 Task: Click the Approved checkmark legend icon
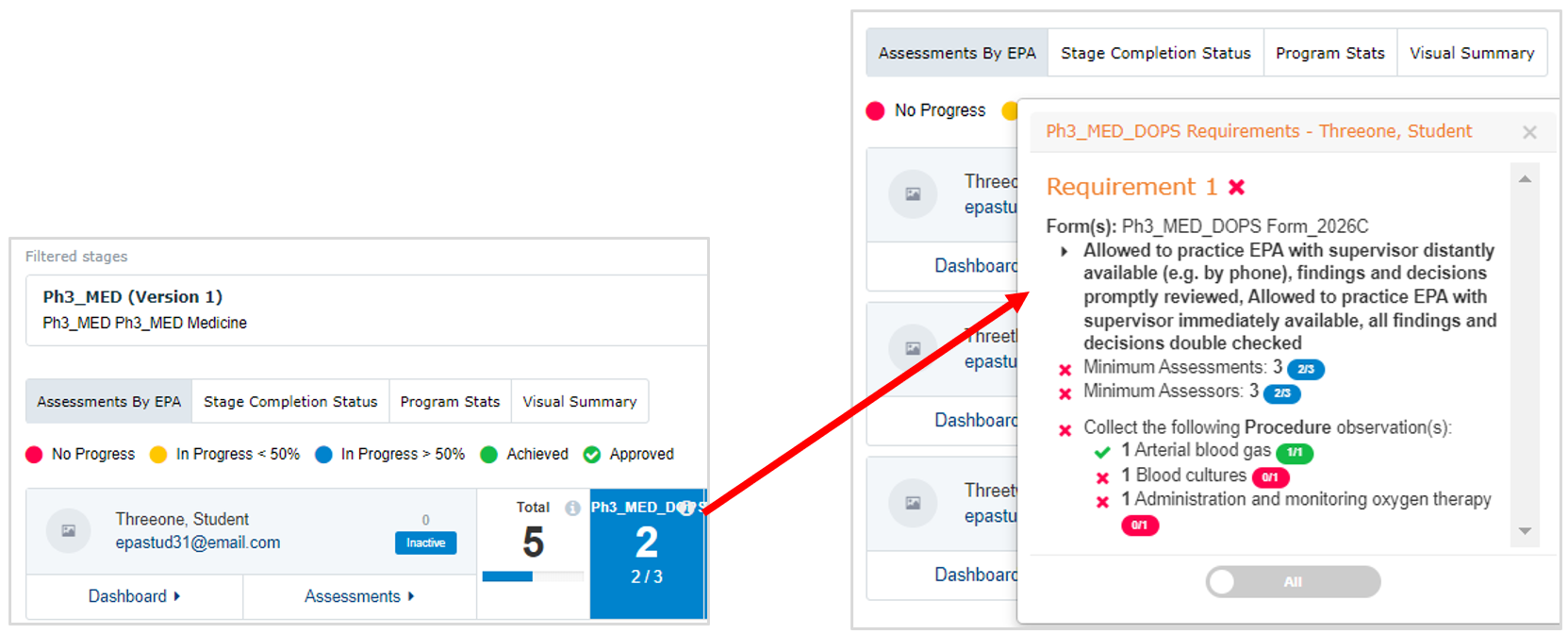(x=592, y=455)
